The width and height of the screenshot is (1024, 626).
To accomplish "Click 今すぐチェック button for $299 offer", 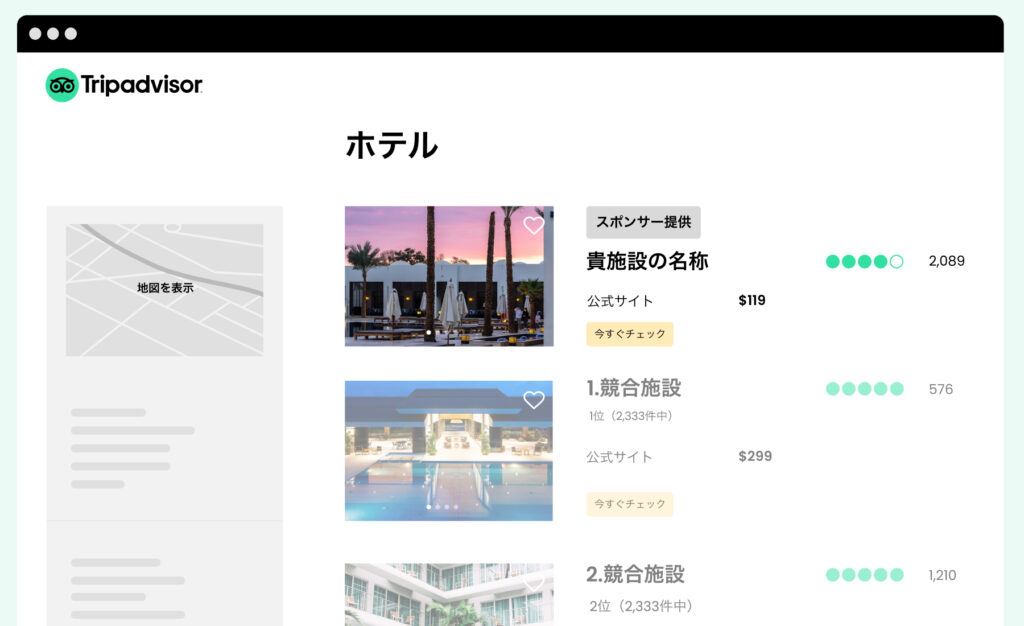I will tap(630, 504).
